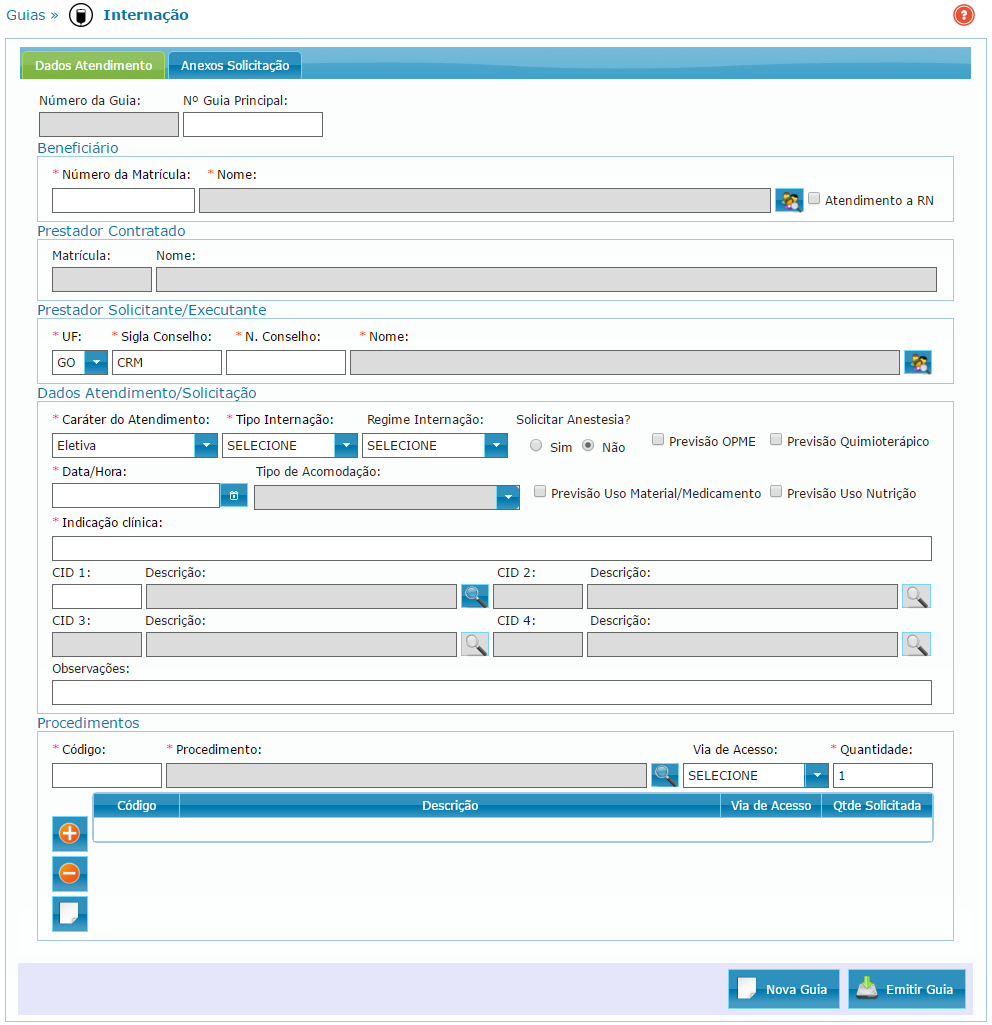
Task: Enable the Atendimento a RN checkbox
Action: click(814, 199)
